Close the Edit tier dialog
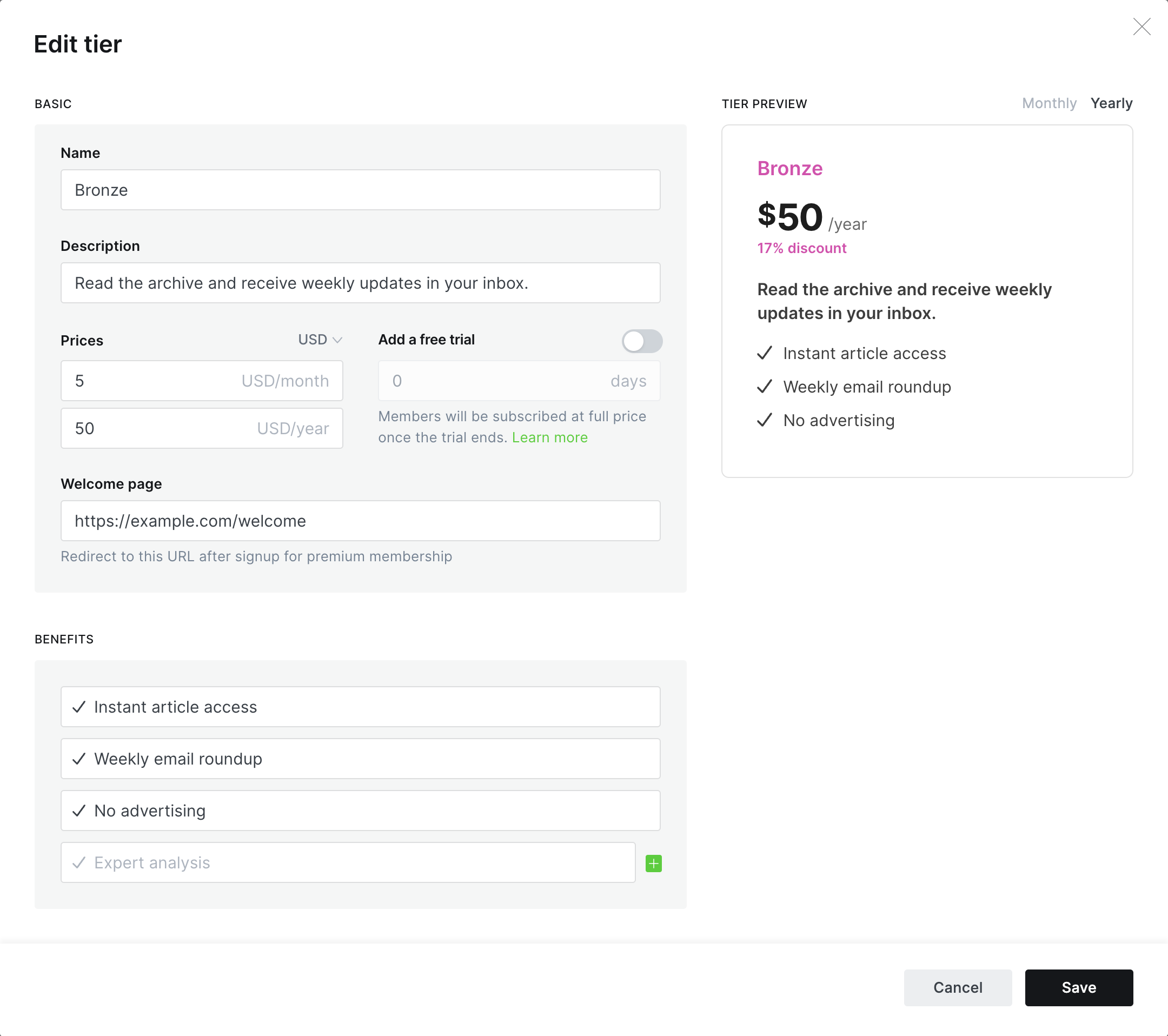 pyautogui.click(x=1141, y=27)
